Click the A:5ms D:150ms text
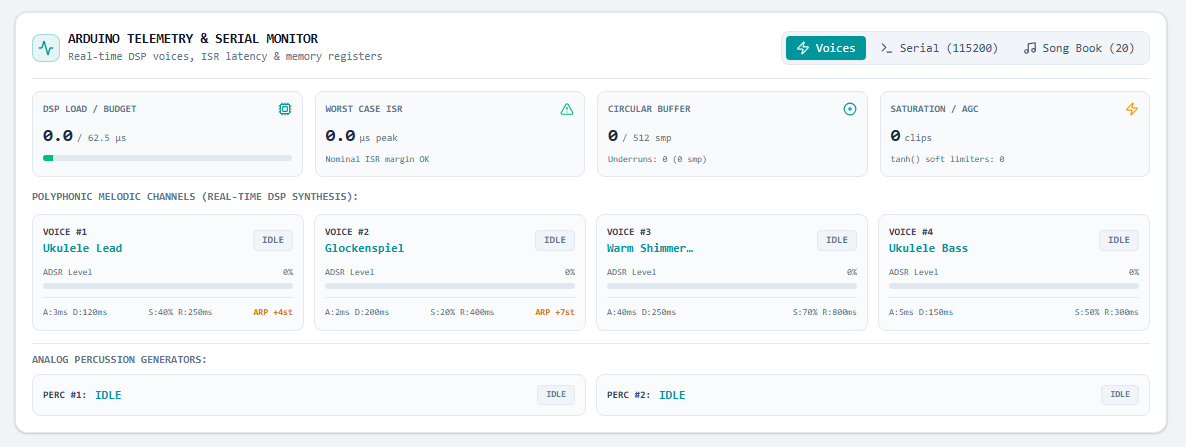This screenshot has width=1186, height=447. pos(921,312)
